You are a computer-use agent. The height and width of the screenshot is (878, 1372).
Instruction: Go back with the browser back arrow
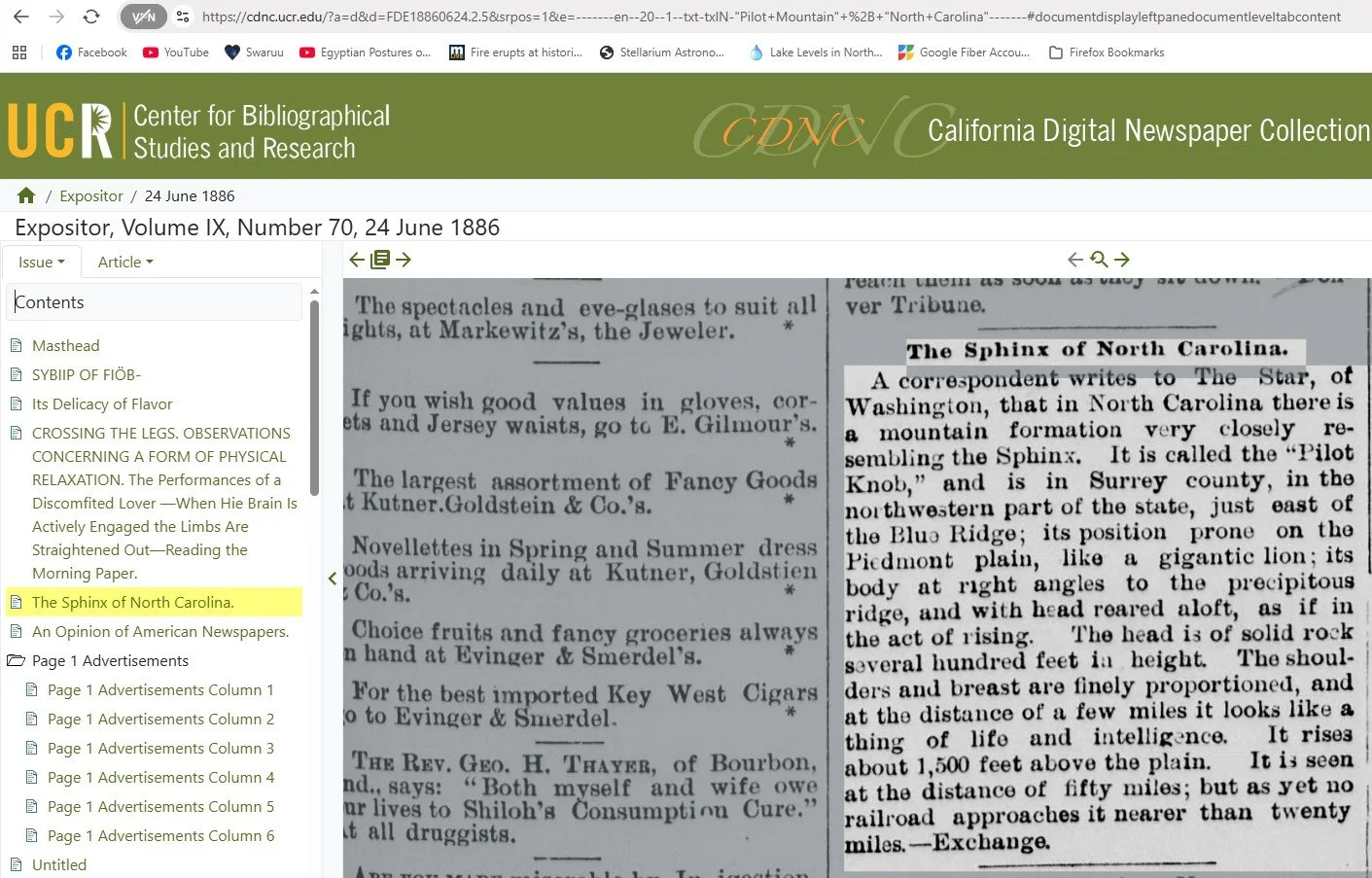(x=20, y=17)
